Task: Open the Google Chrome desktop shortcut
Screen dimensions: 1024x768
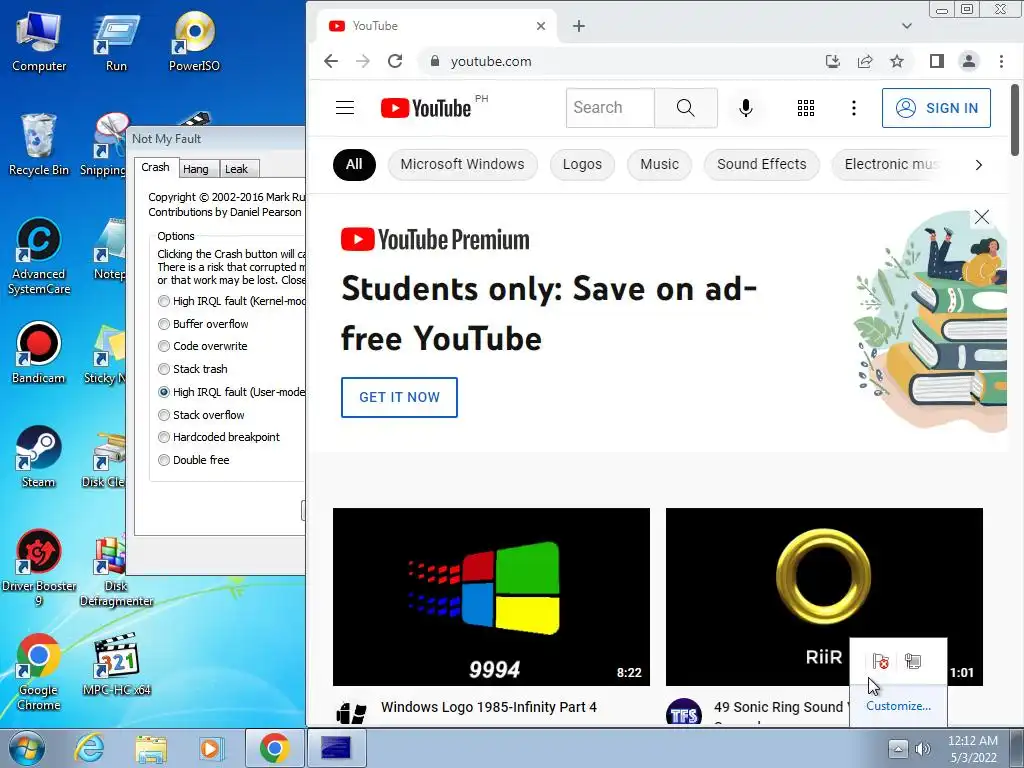Action: (x=39, y=672)
